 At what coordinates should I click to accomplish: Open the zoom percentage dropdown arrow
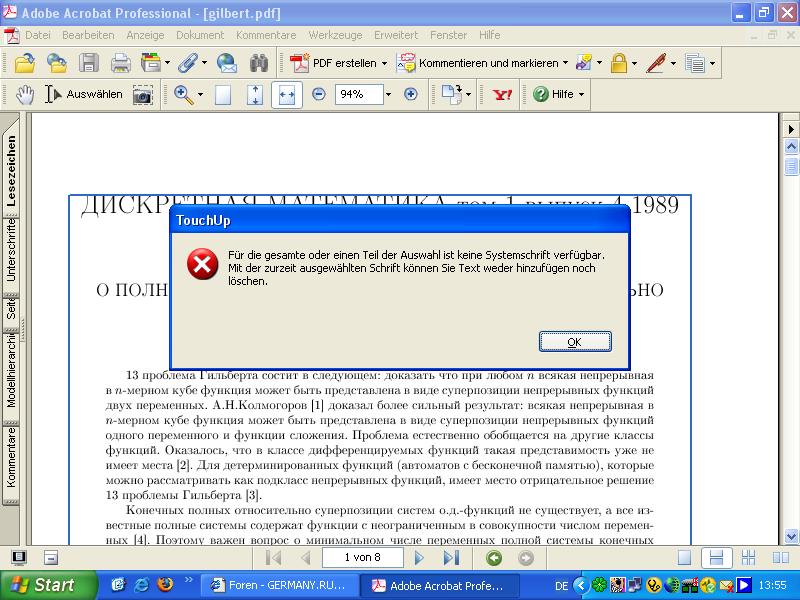(x=387, y=94)
